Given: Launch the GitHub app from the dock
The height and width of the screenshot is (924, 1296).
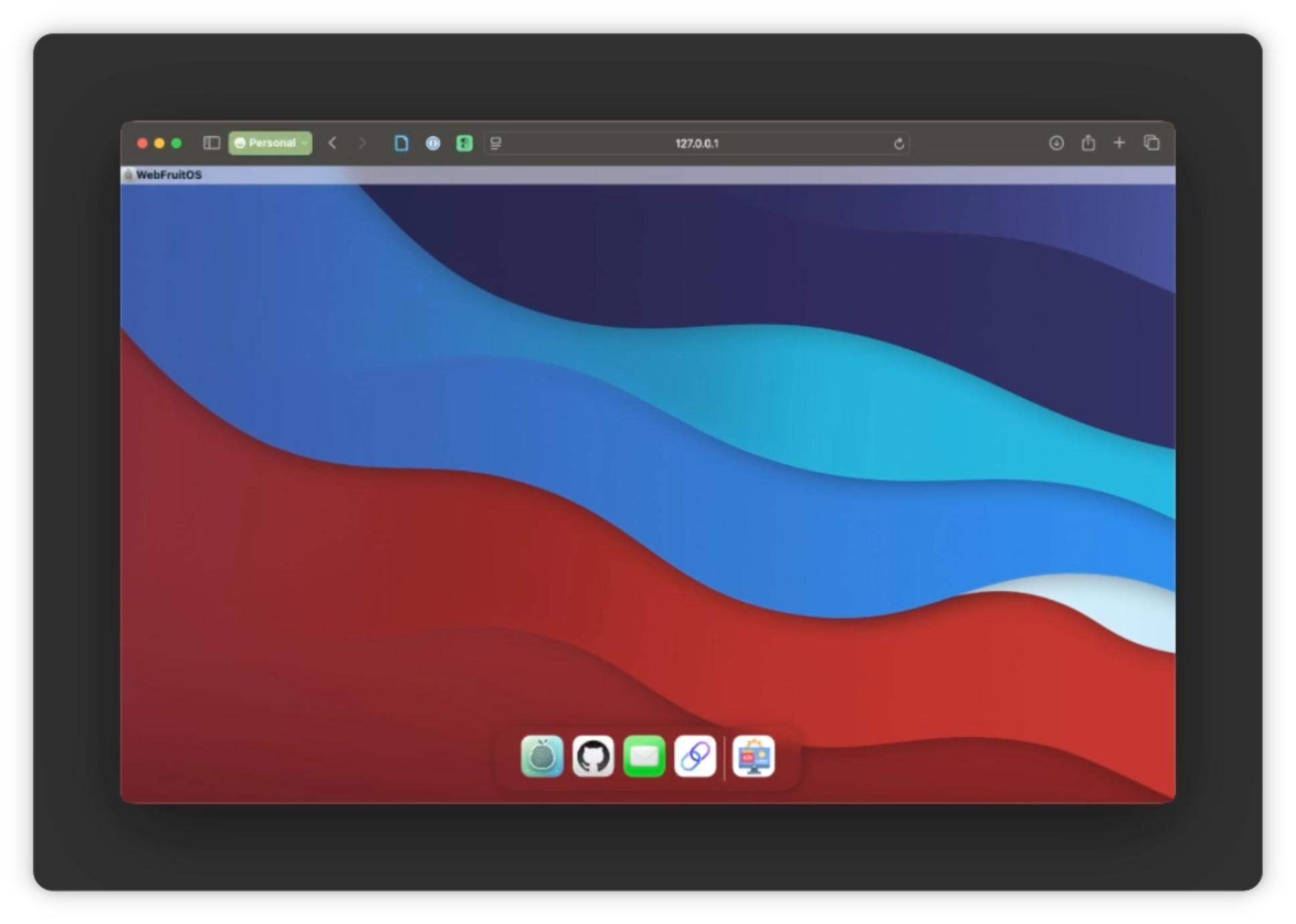Looking at the screenshot, I should (x=593, y=756).
